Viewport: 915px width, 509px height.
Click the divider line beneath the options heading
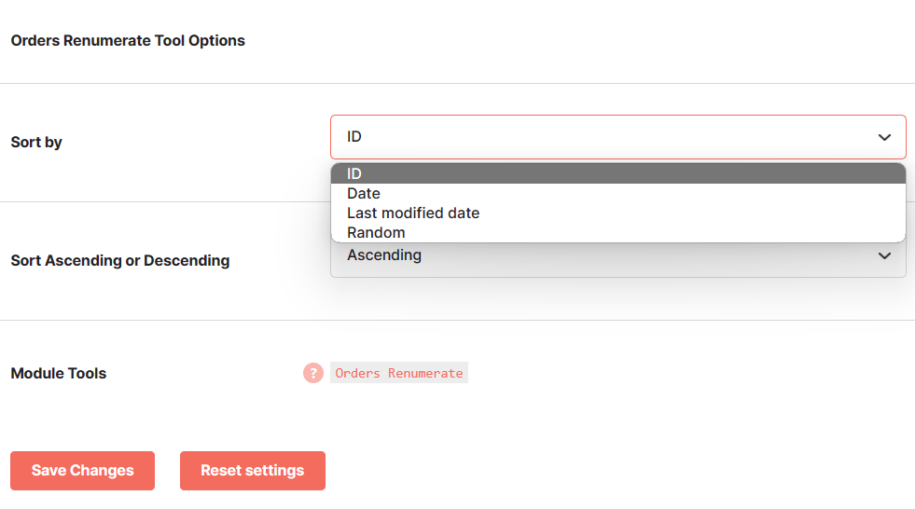(x=458, y=83)
